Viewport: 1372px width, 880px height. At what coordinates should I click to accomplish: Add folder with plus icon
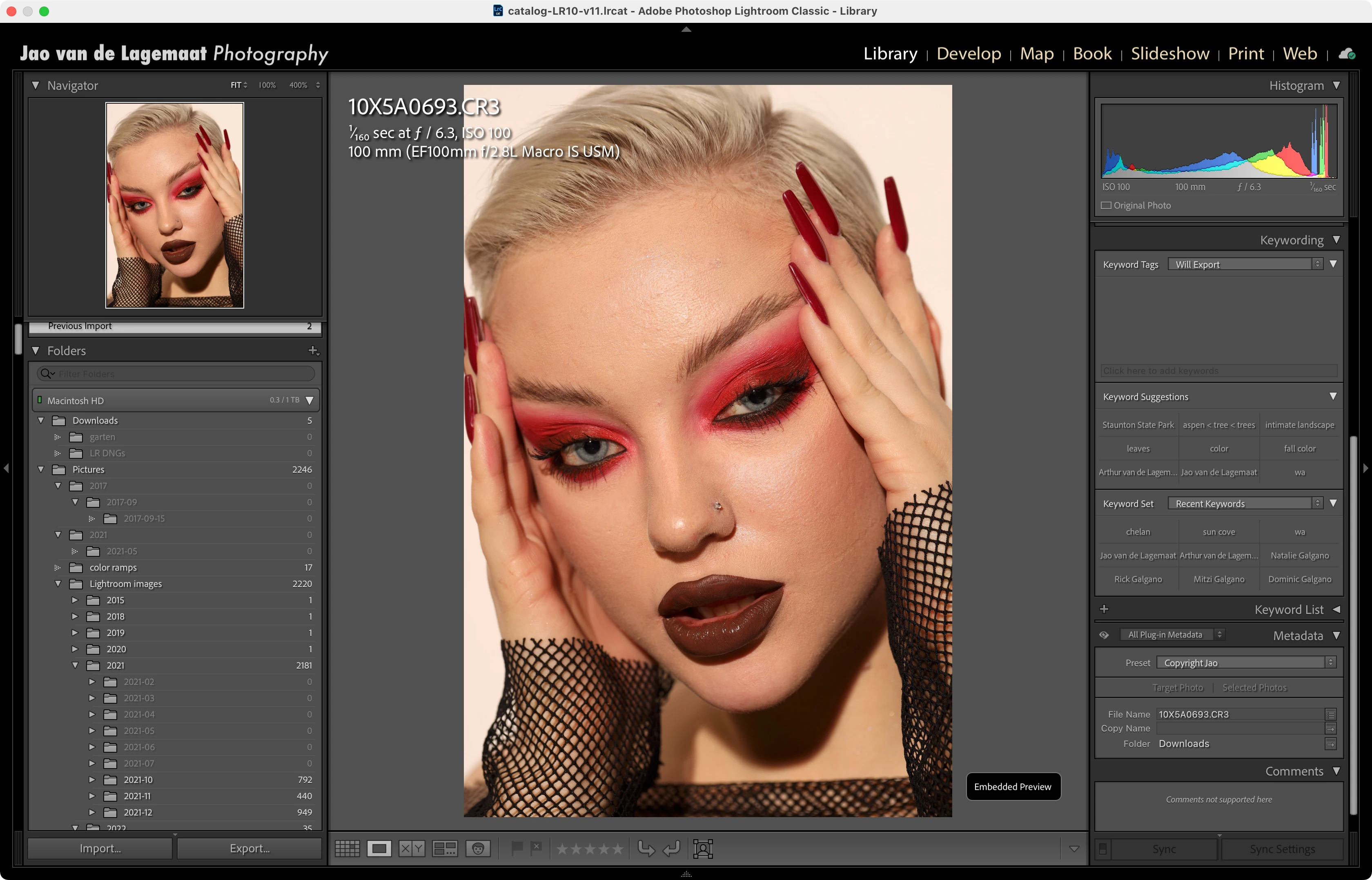(x=313, y=350)
